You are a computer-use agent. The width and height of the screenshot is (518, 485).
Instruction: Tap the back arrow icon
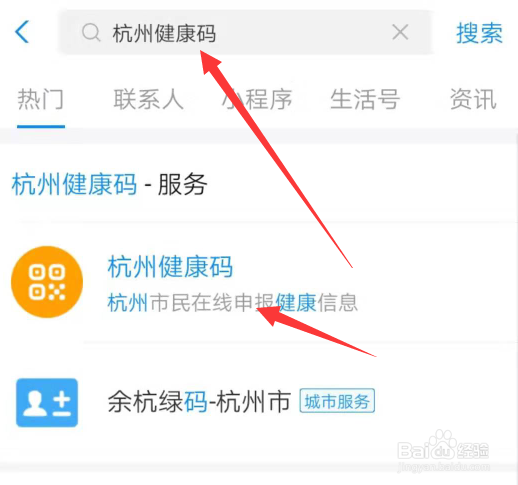click(22, 32)
